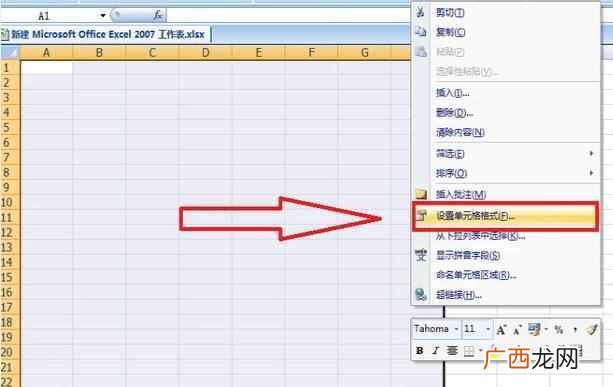This screenshot has width=613, height=387.
Task: Select row 5 header
Action: coord(10,127)
